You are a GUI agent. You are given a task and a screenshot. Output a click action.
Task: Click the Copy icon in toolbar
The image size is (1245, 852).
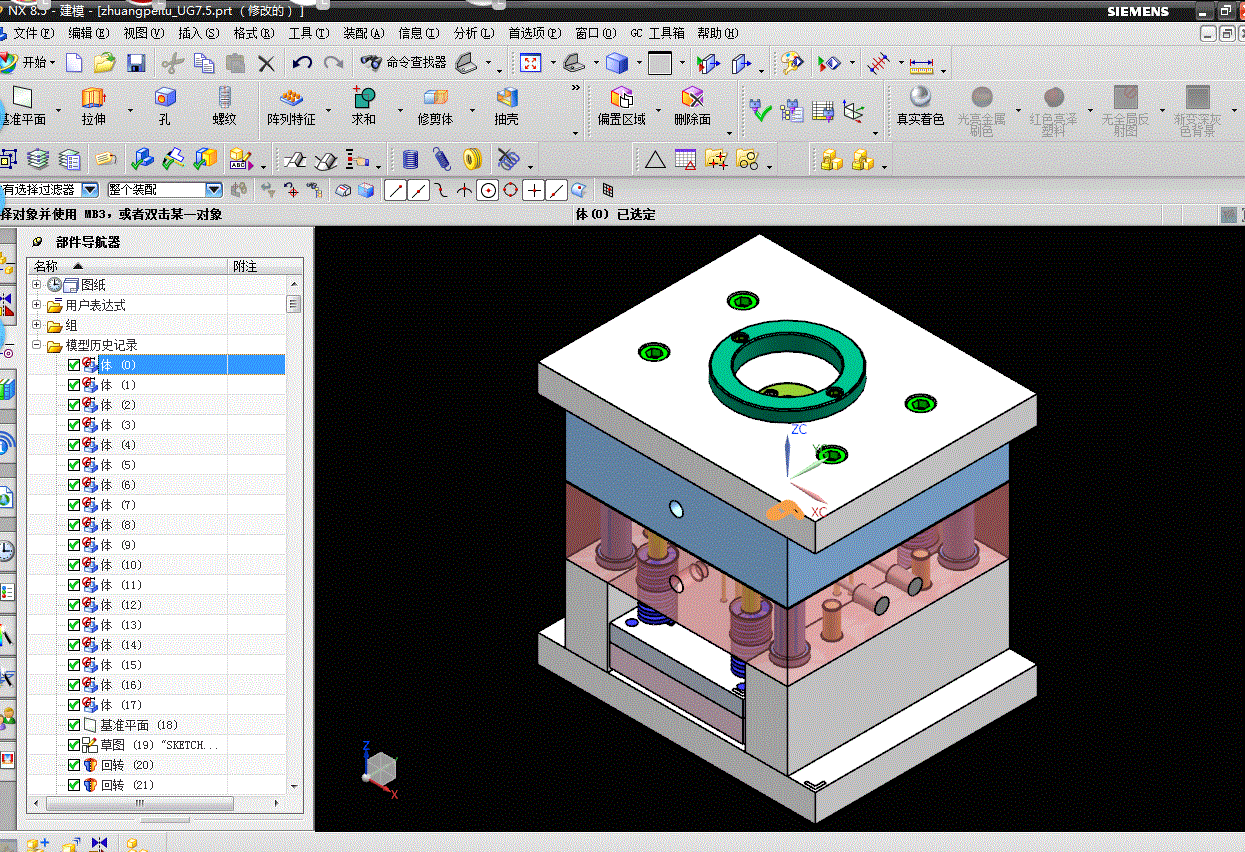(x=204, y=63)
